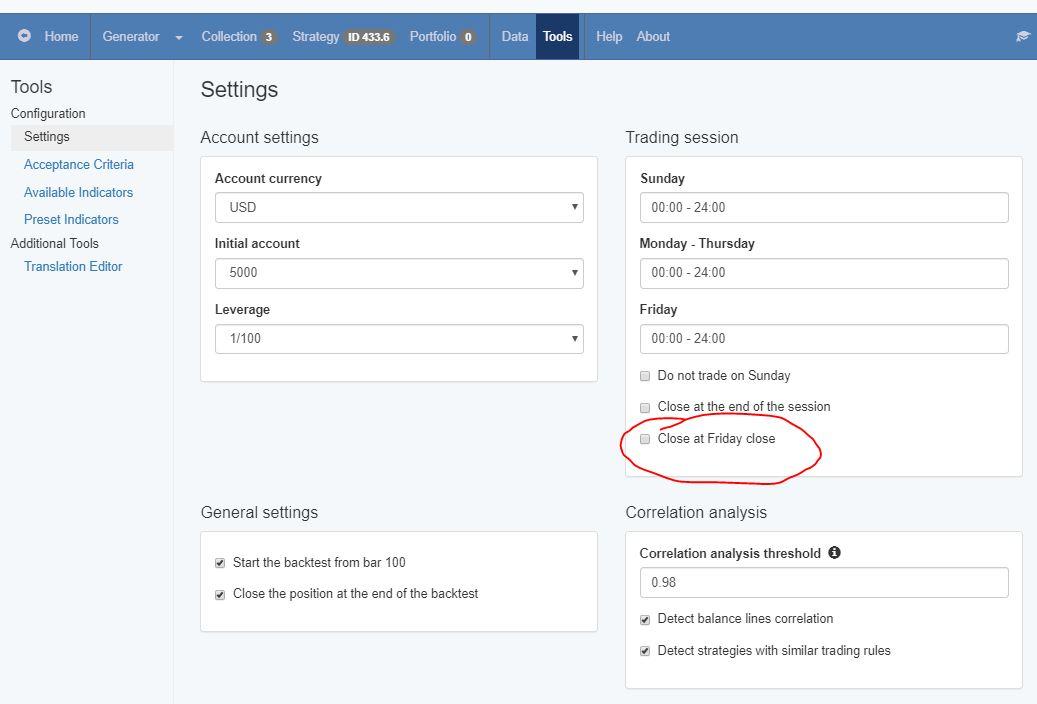Click the Friday trading session time field
This screenshot has width=1037, height=704.
pos(824,339)
